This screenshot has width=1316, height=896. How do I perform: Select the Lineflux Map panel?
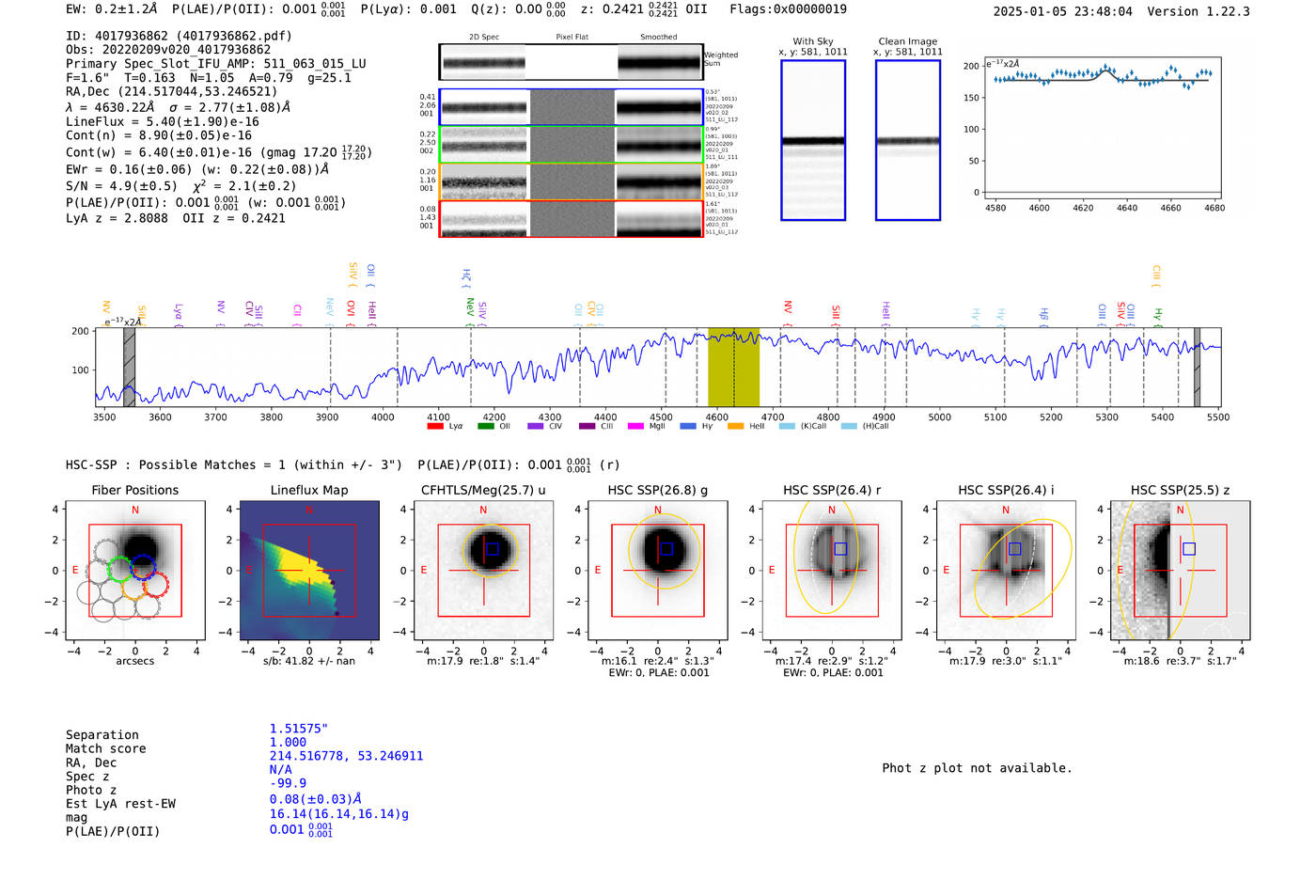(309, 571)
